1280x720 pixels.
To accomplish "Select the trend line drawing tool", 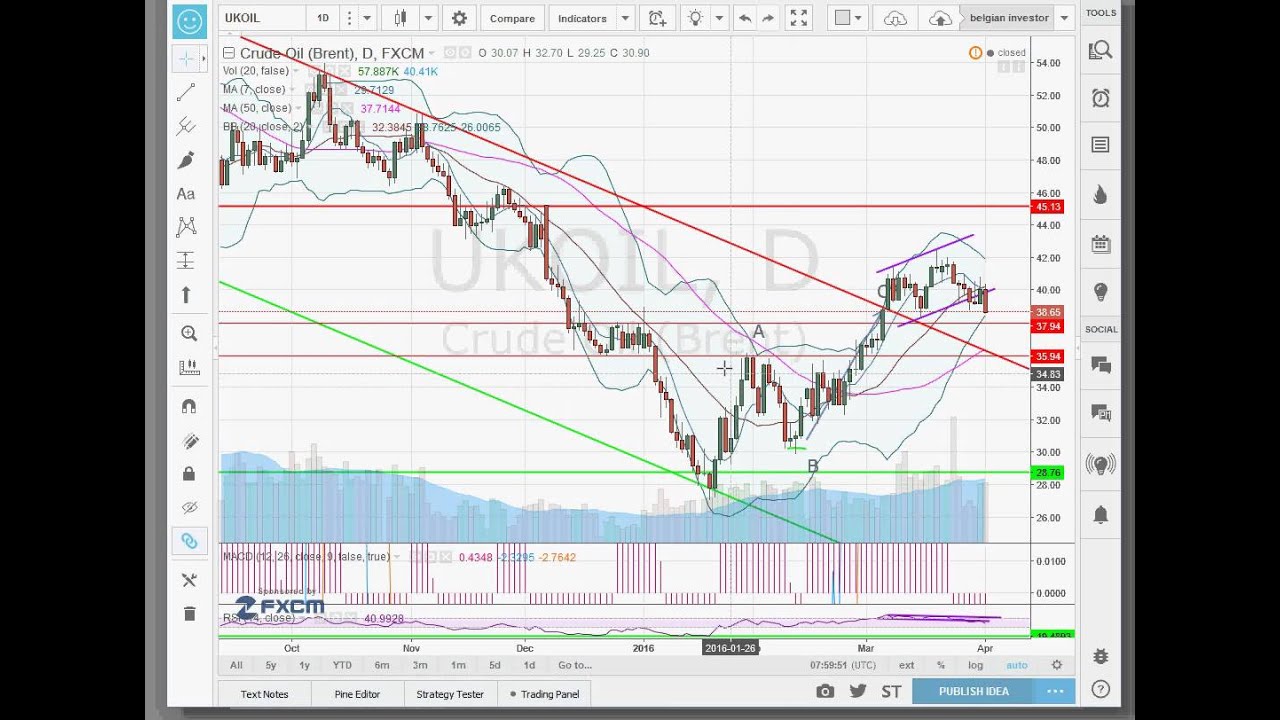I will pos(186,93).
